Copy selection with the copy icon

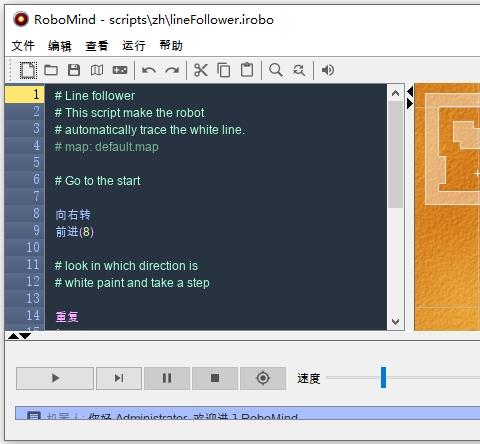click(224, 70)
